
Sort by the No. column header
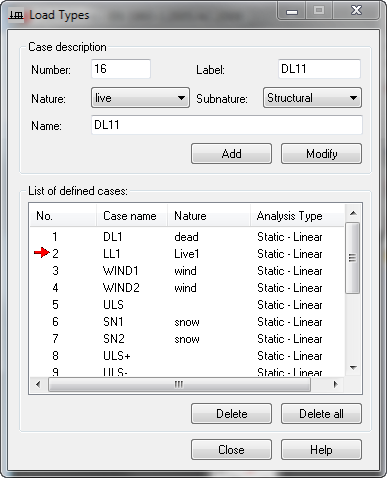tap(63, 216)
